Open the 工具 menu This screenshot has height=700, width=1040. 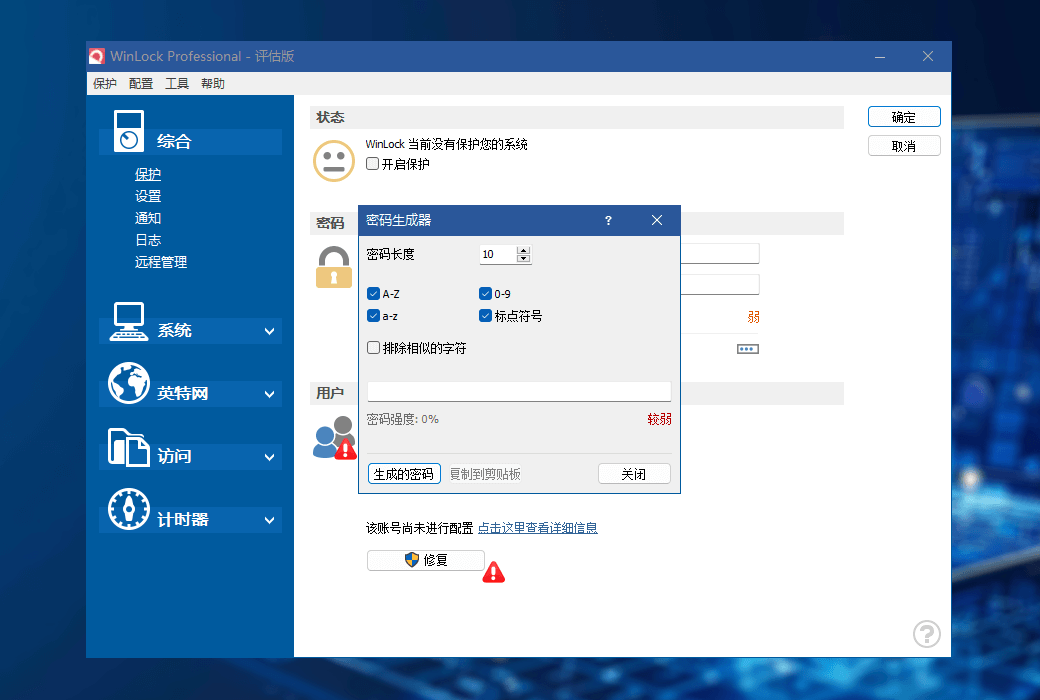tap(176, 84)
